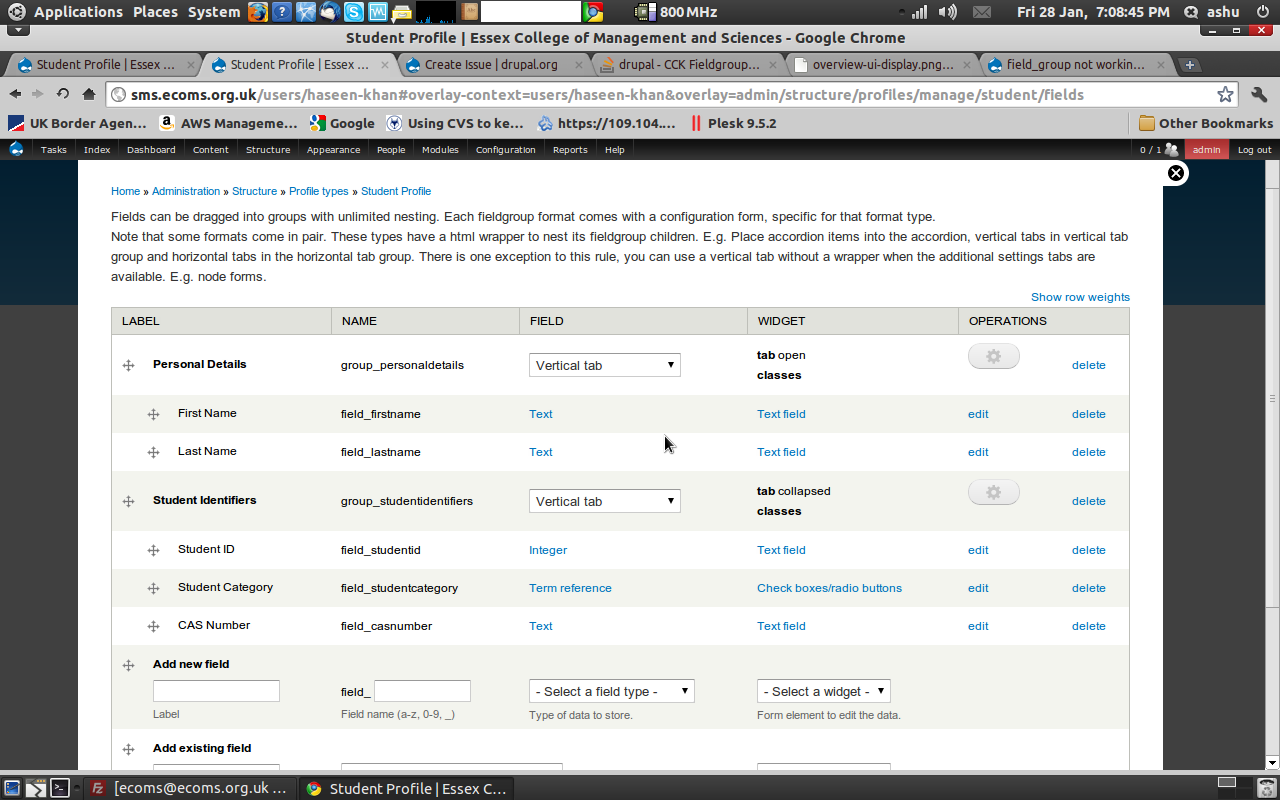1280x800 pixels.
Task: Launch Firefox from the top panel
Action: (258, 12)
